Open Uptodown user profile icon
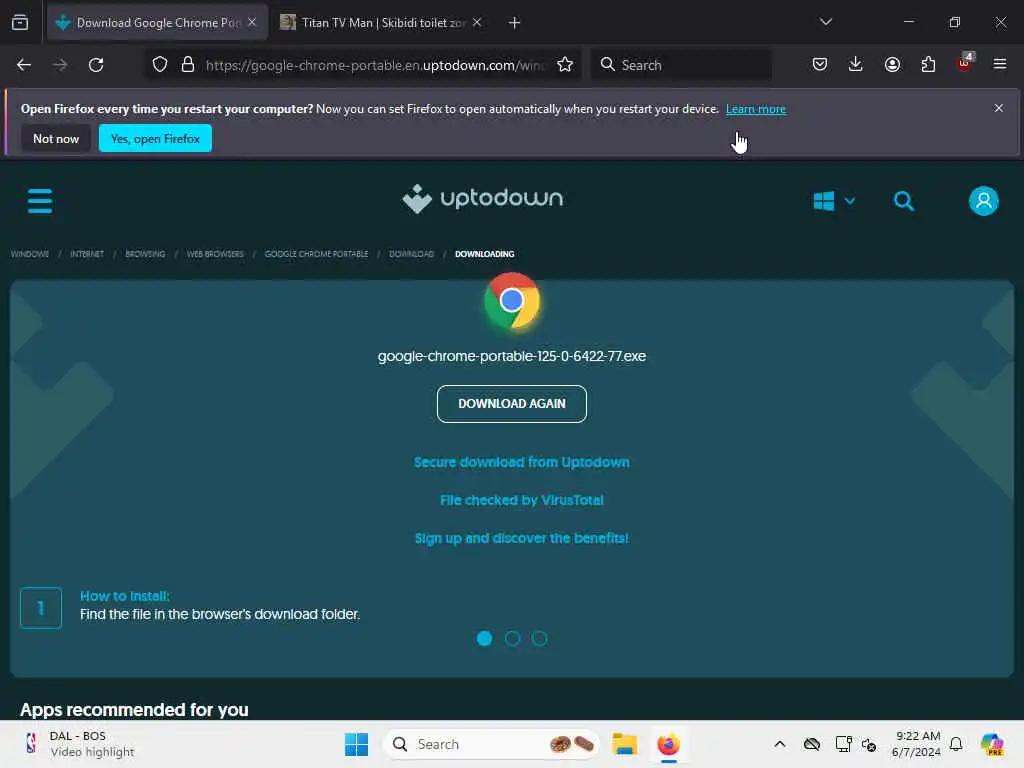This screenshot has height=768, width=1024. tap(984, 200)
